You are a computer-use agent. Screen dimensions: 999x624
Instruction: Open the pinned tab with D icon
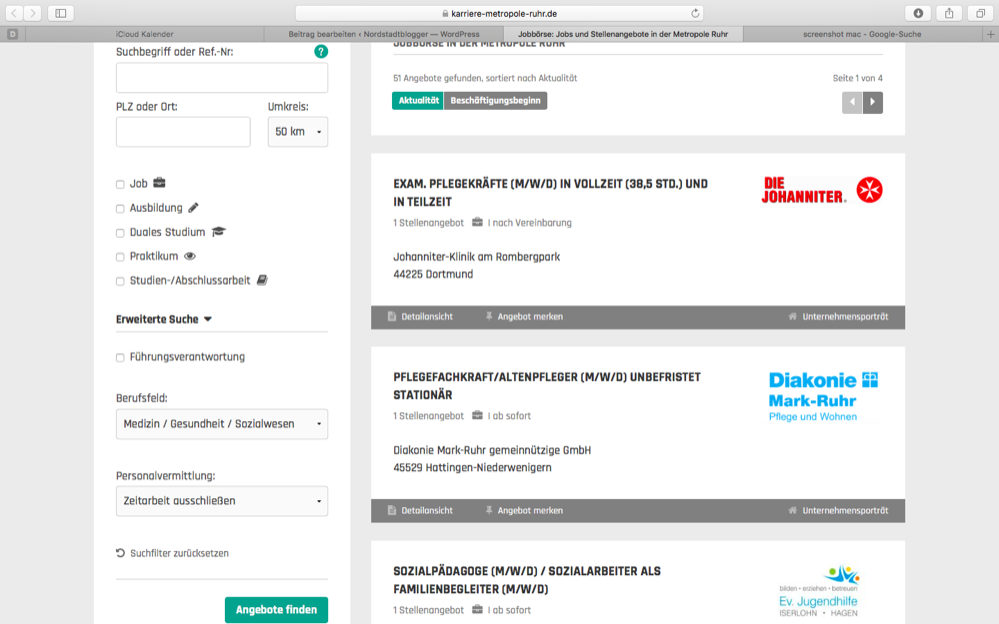click(x=13, y=34)
